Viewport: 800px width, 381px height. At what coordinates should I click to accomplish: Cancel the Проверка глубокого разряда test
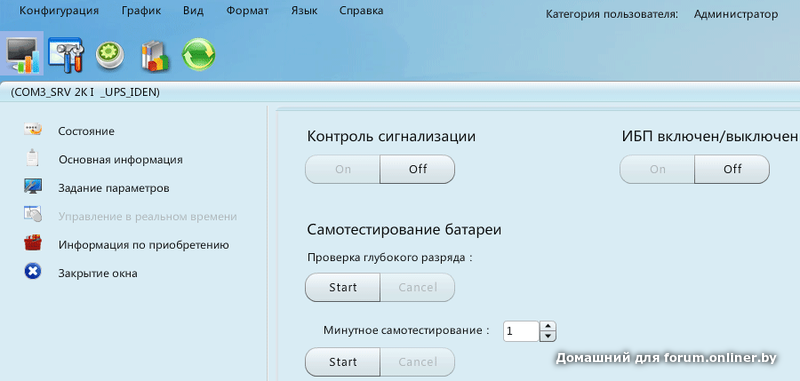pos(417,288)
